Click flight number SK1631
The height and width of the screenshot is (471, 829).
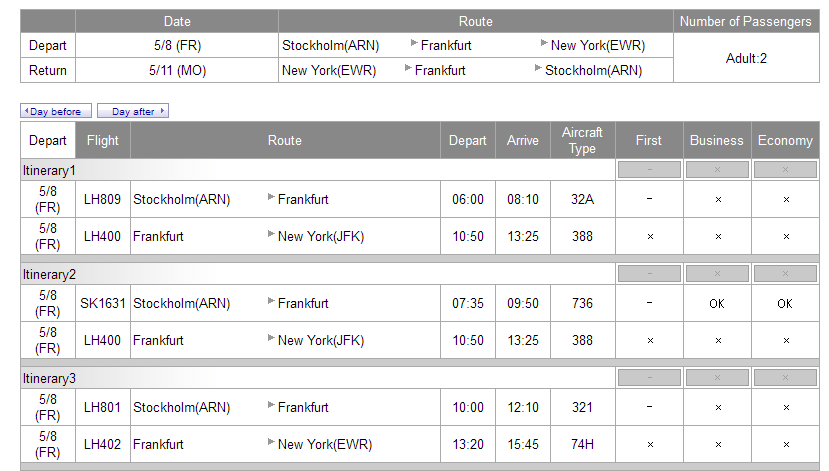[x=103, y=303]
